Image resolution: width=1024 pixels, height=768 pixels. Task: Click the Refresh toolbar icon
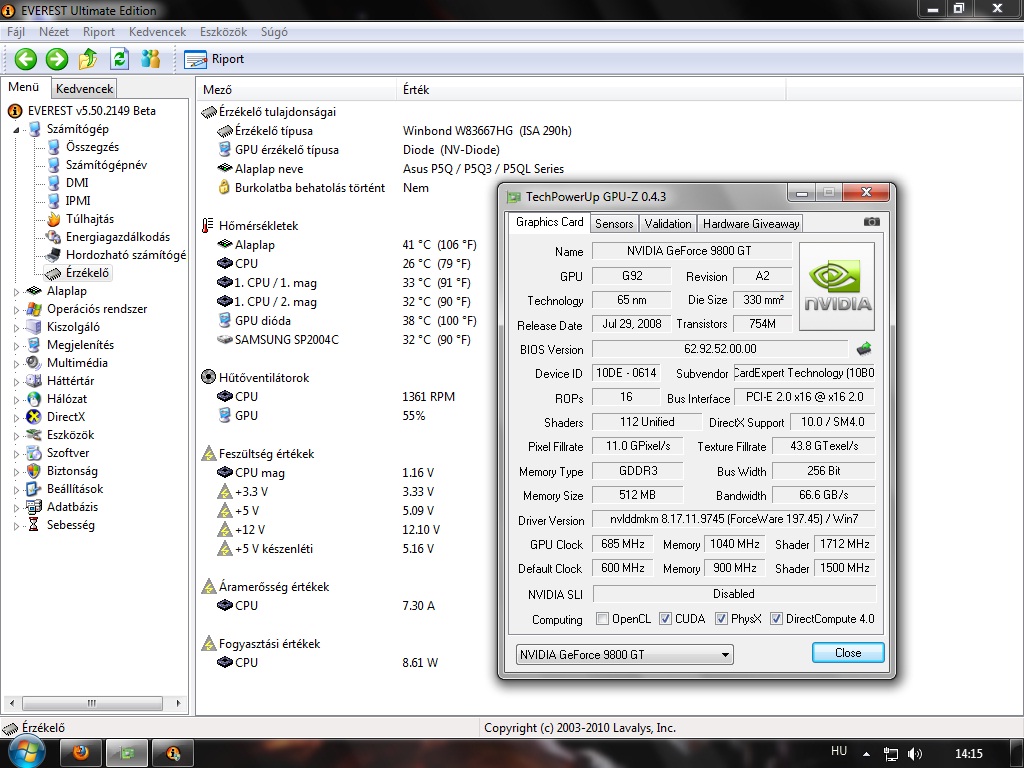[120, 59]
